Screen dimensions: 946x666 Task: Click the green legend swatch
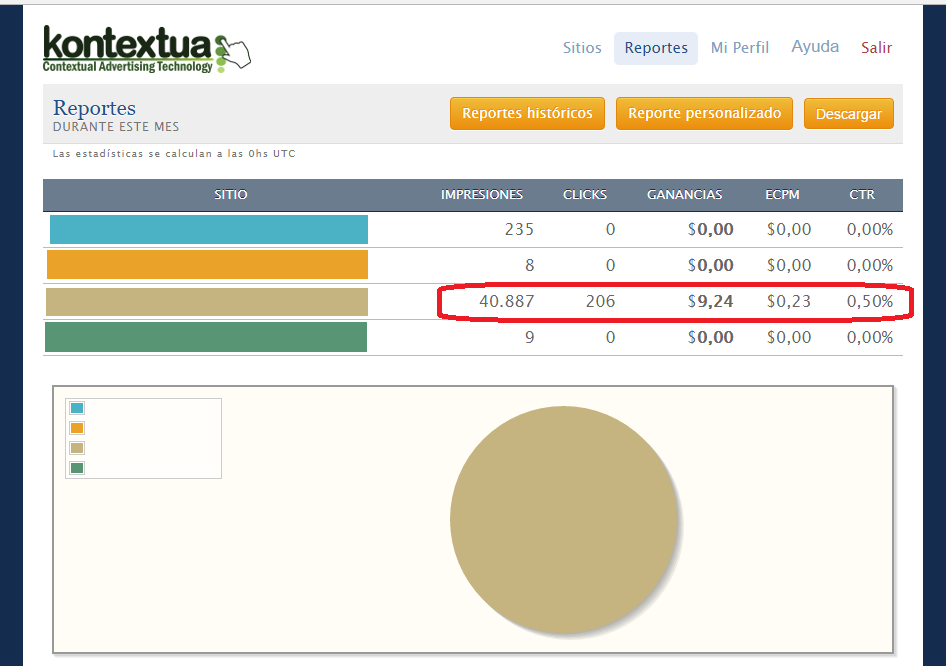click(x=77, y=468)
